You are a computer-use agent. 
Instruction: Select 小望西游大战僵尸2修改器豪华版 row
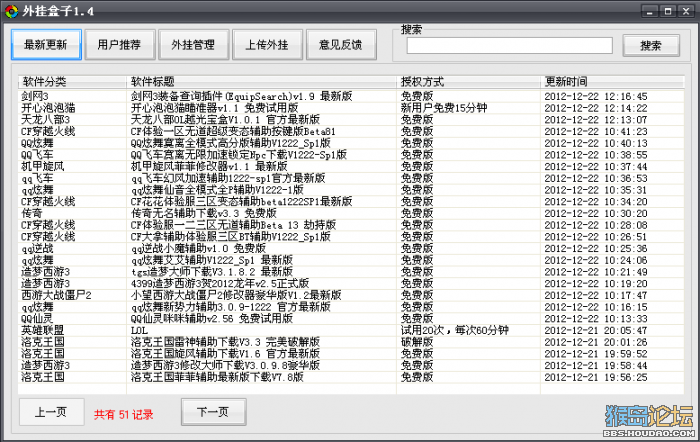tap(351, 295)
